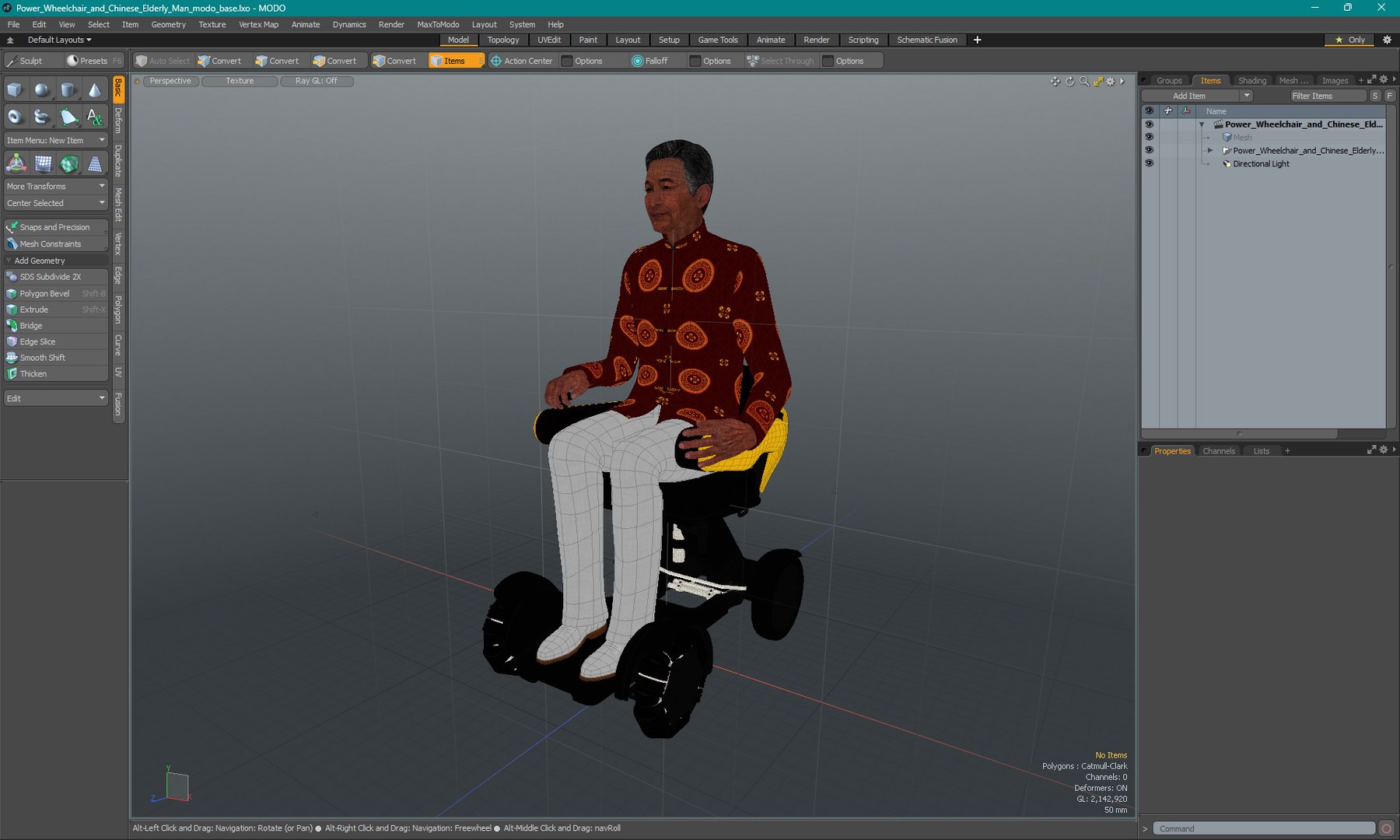The height and width of the screenshot is (840, 1400).
Task: Open More Transforms dropdown
Action: point(55,187)
